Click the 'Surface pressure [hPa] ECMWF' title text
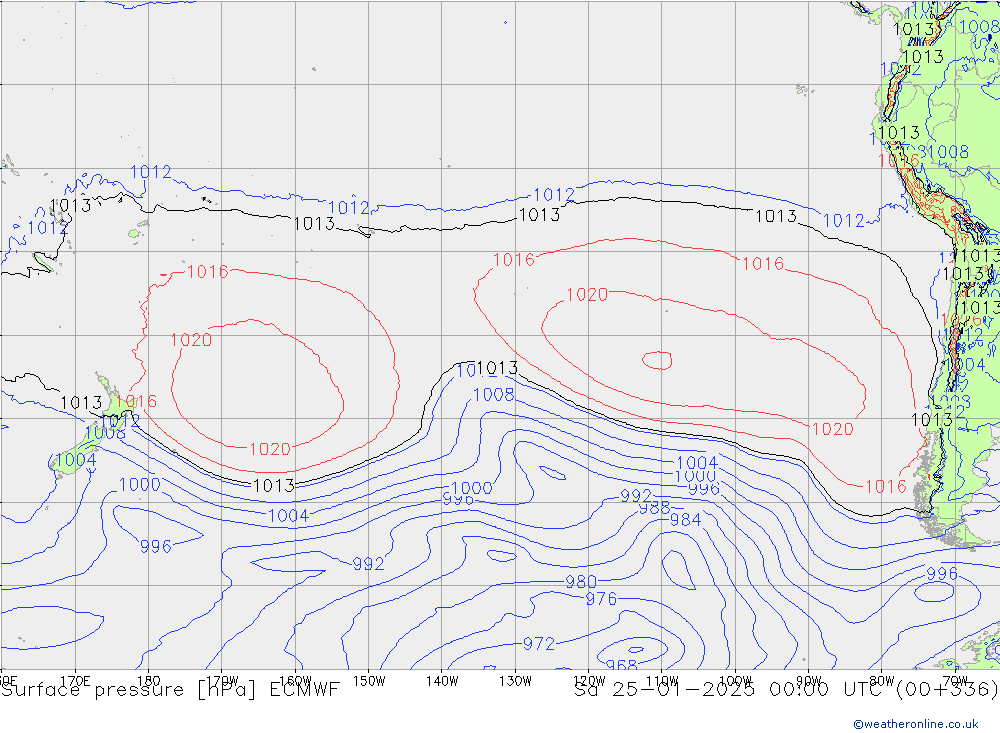 point(170,690)
